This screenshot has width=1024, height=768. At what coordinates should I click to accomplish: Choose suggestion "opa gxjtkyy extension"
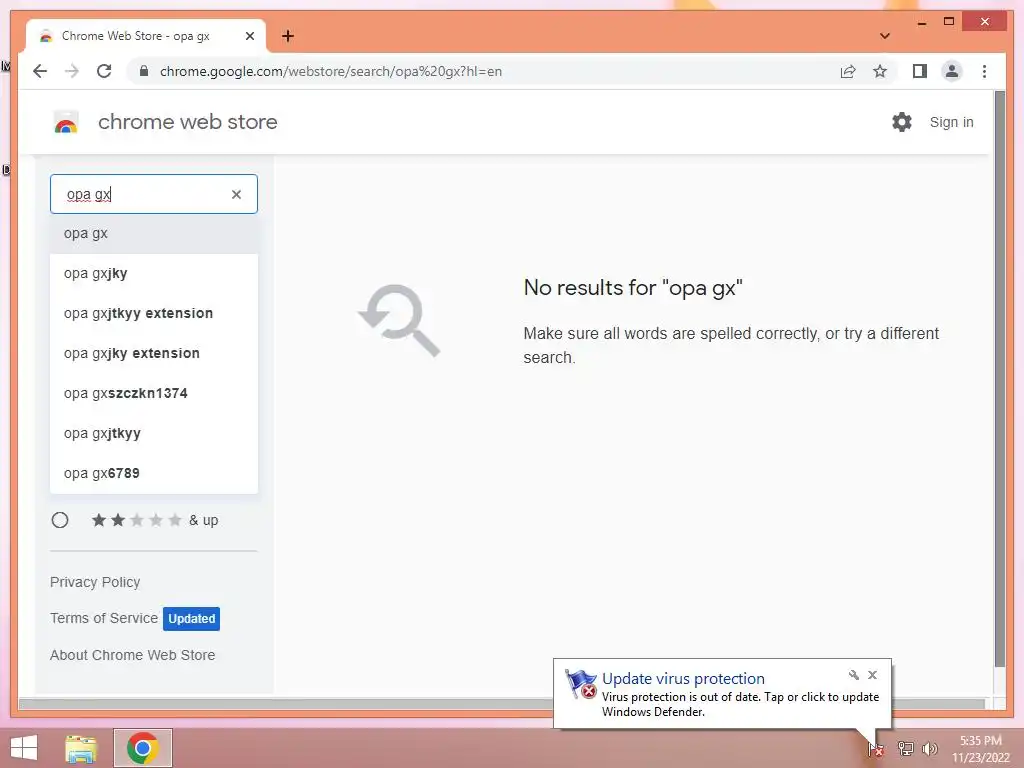tap(153, 313)
